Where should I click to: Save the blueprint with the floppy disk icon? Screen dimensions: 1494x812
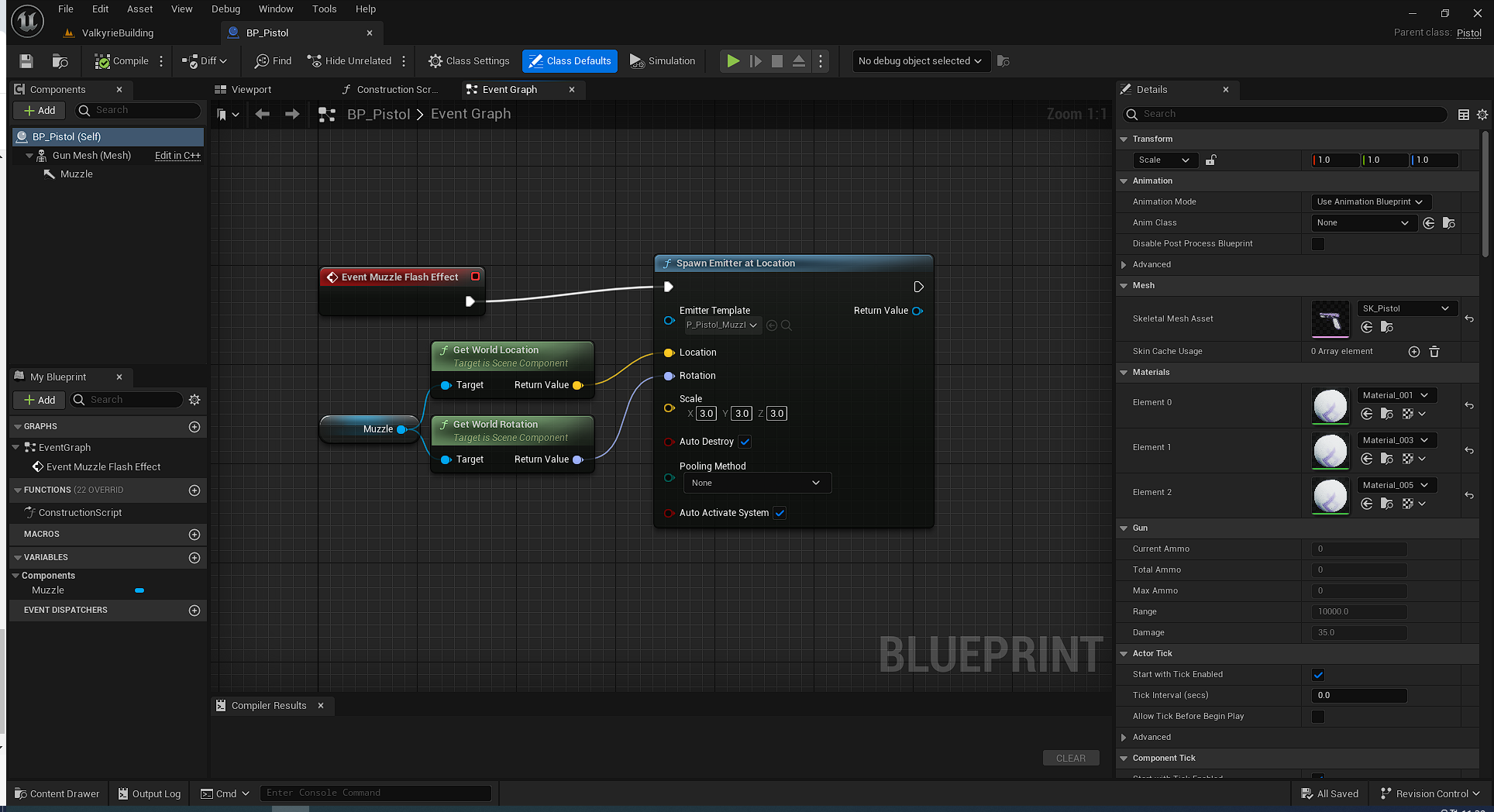tap(26, 61)
